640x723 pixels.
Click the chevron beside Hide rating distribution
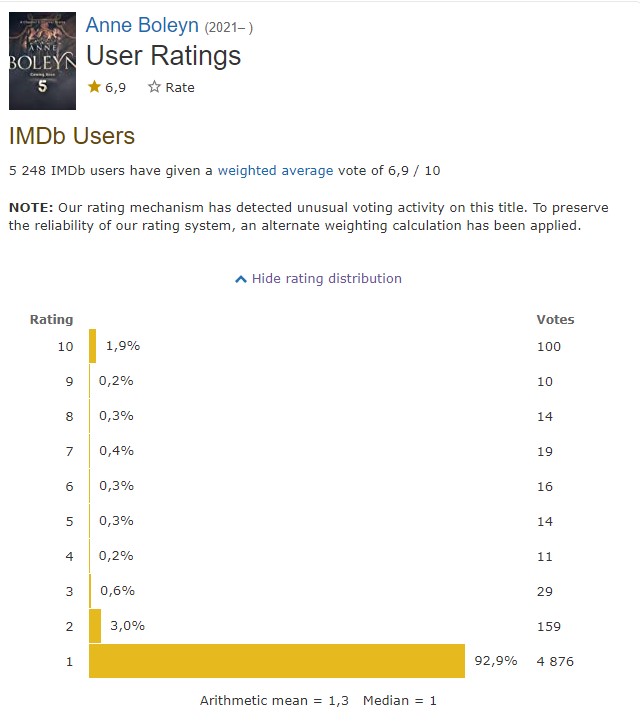(x=240, y=279)
